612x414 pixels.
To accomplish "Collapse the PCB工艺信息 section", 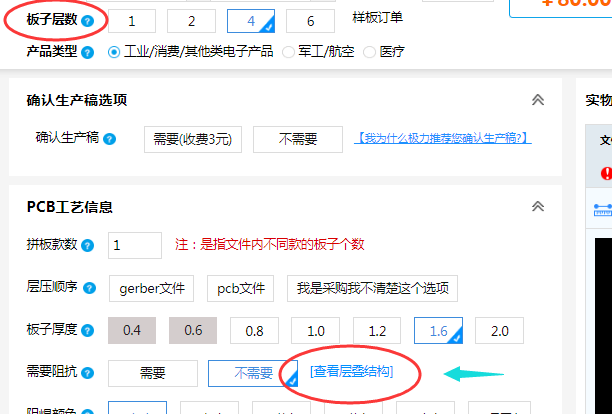I will (x=537, y=207).
